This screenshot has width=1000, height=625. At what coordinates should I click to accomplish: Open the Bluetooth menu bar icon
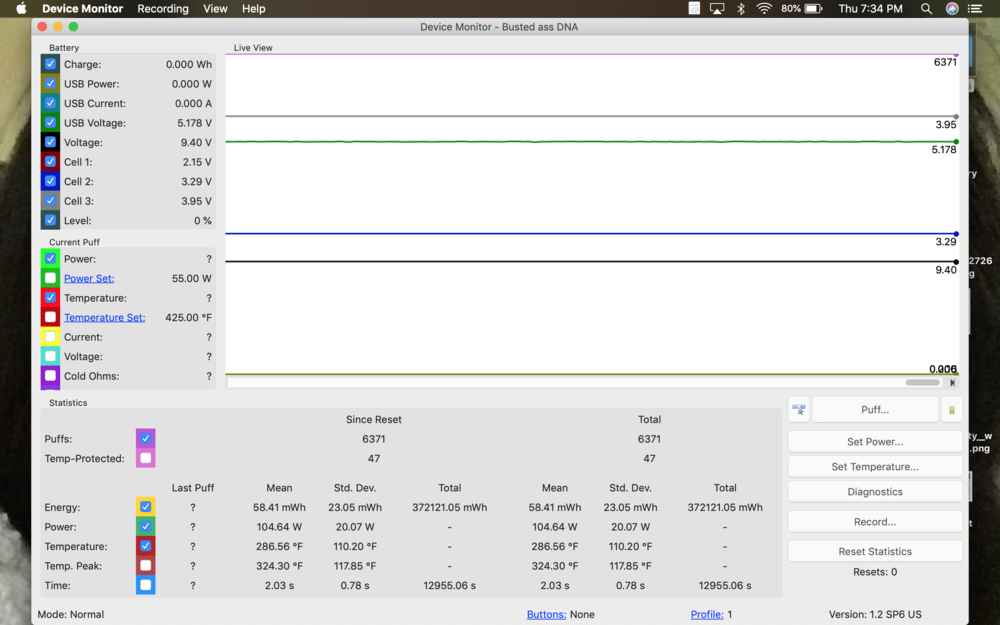coord(741,8)
